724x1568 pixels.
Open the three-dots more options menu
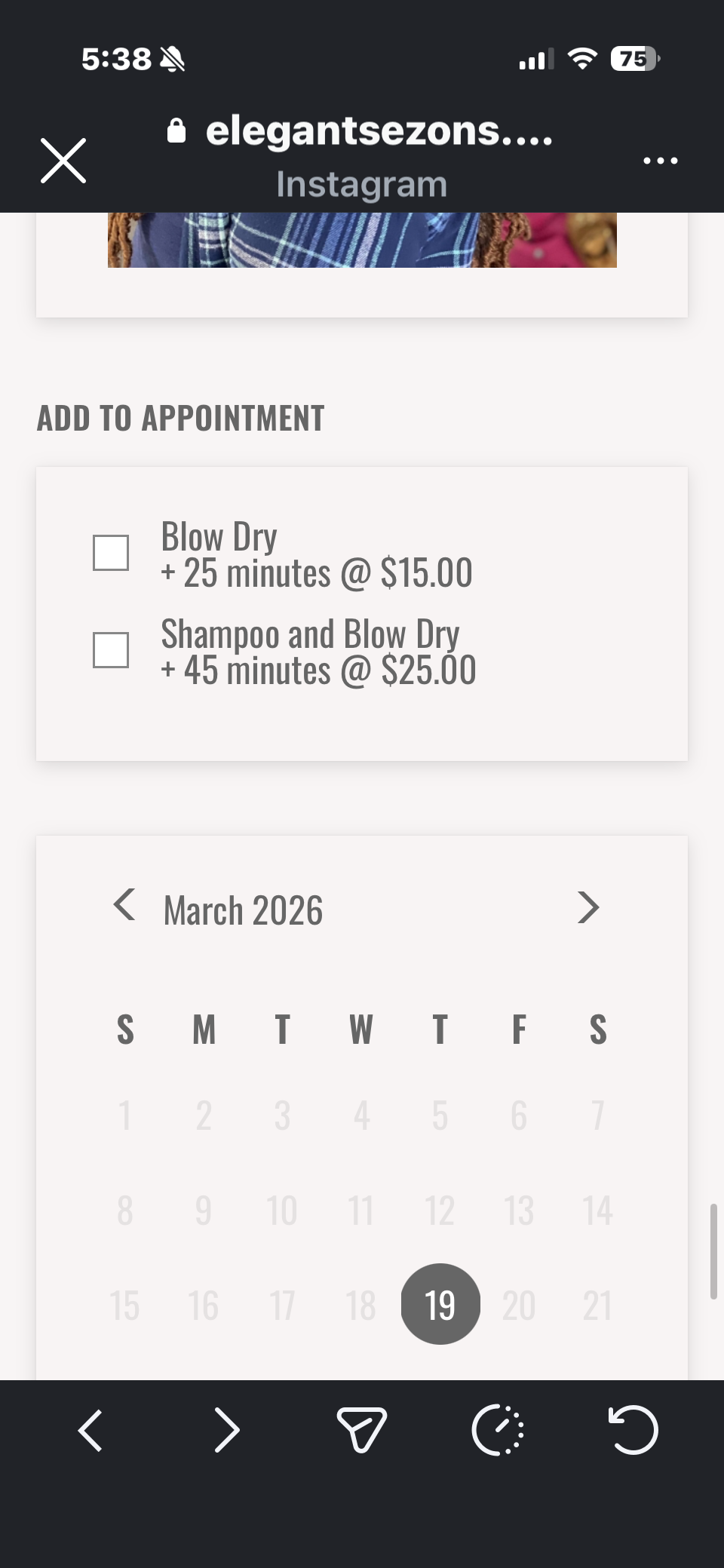660,161
